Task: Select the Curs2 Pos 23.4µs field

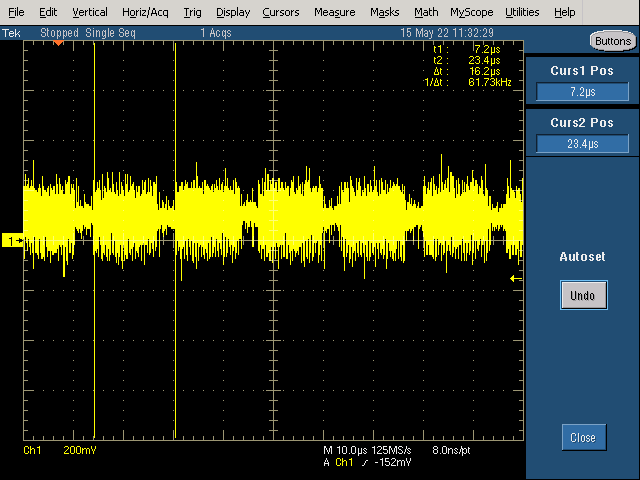Action: pos(582,144)
